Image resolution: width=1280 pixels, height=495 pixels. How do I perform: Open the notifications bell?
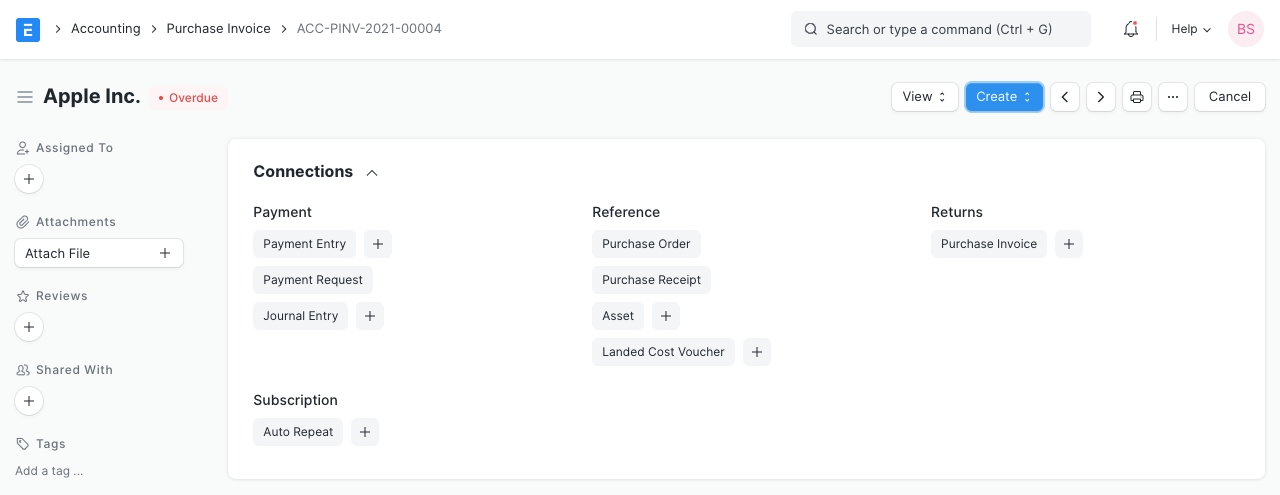coord(1131,29)
